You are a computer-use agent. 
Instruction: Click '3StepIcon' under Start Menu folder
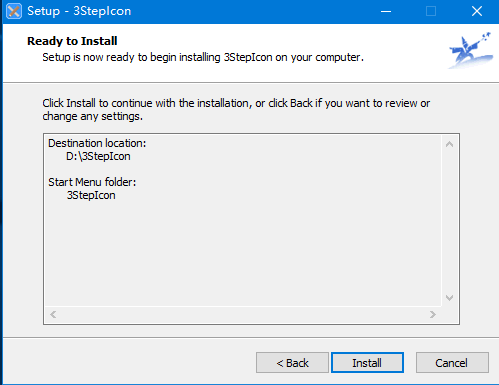pyautogui.click(x=91, y=195)
